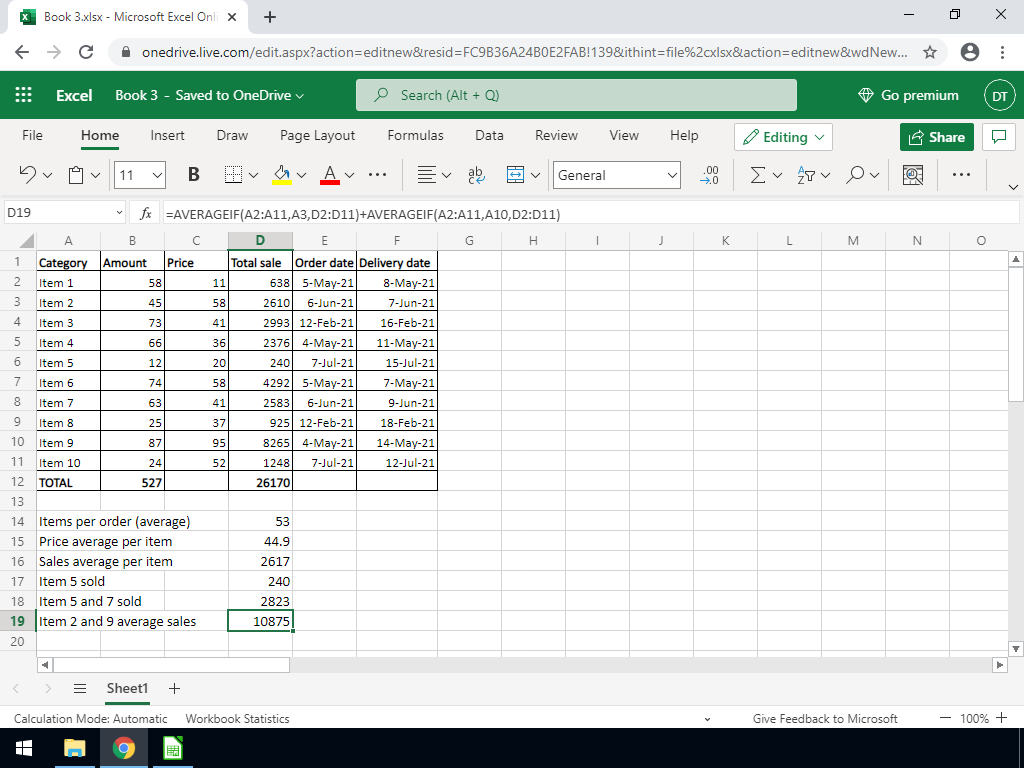Click the Paste clipboard icon
The image size is (1024, 768).
pos(77,175)
